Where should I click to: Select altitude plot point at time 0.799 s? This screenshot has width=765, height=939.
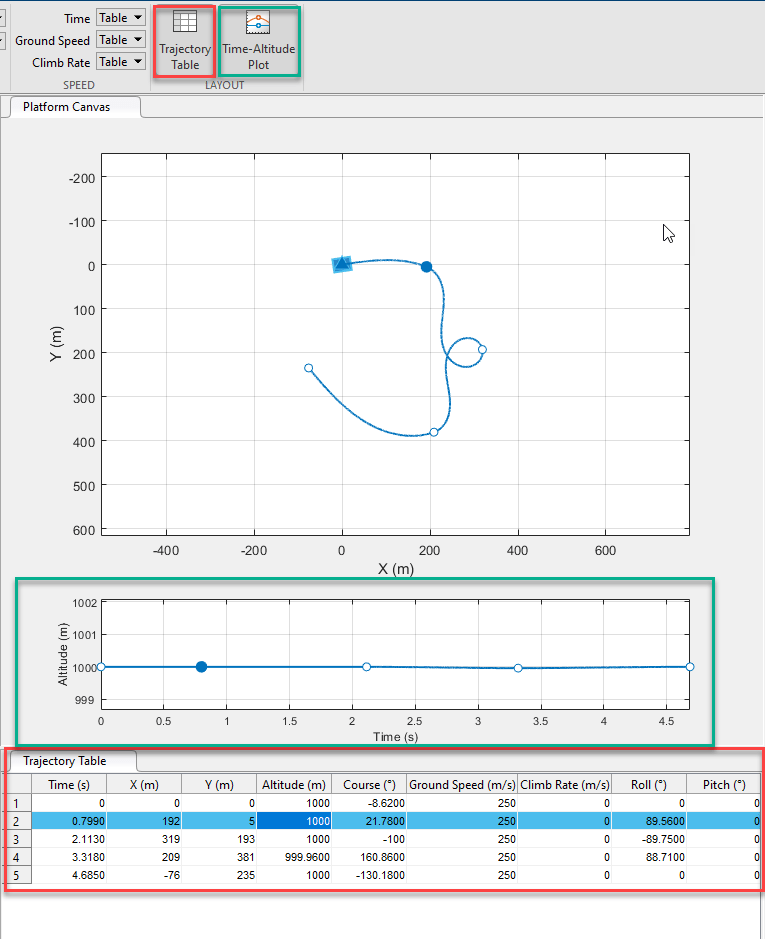click(201, 667)
